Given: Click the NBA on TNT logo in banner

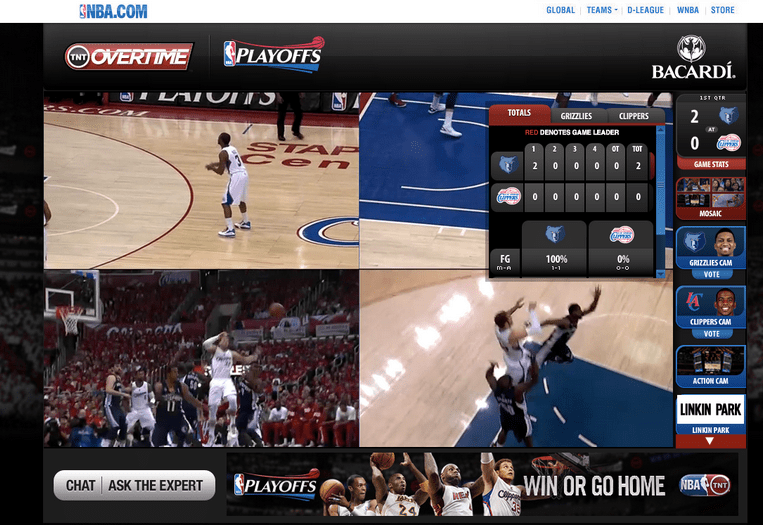Looking at the screenshot, I should click(x=704, y=485).
